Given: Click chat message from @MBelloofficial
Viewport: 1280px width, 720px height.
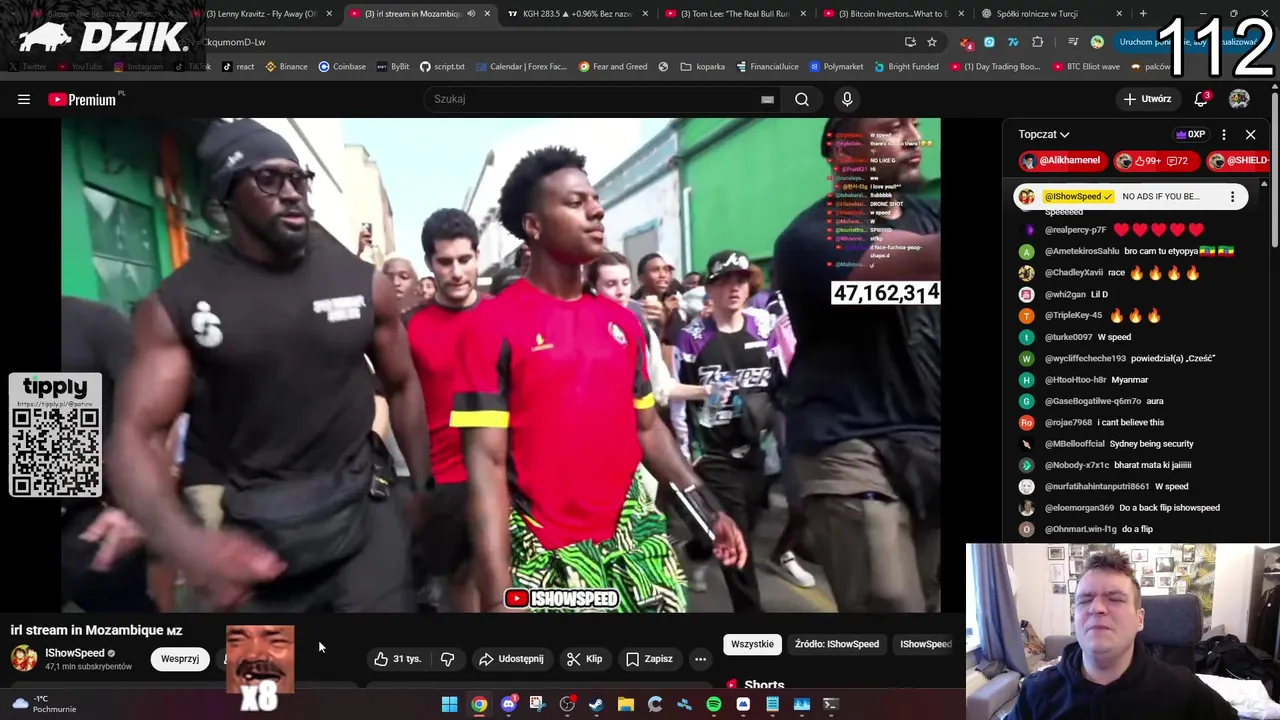Looking at the screenshot, I should [x=1119, y=444].
